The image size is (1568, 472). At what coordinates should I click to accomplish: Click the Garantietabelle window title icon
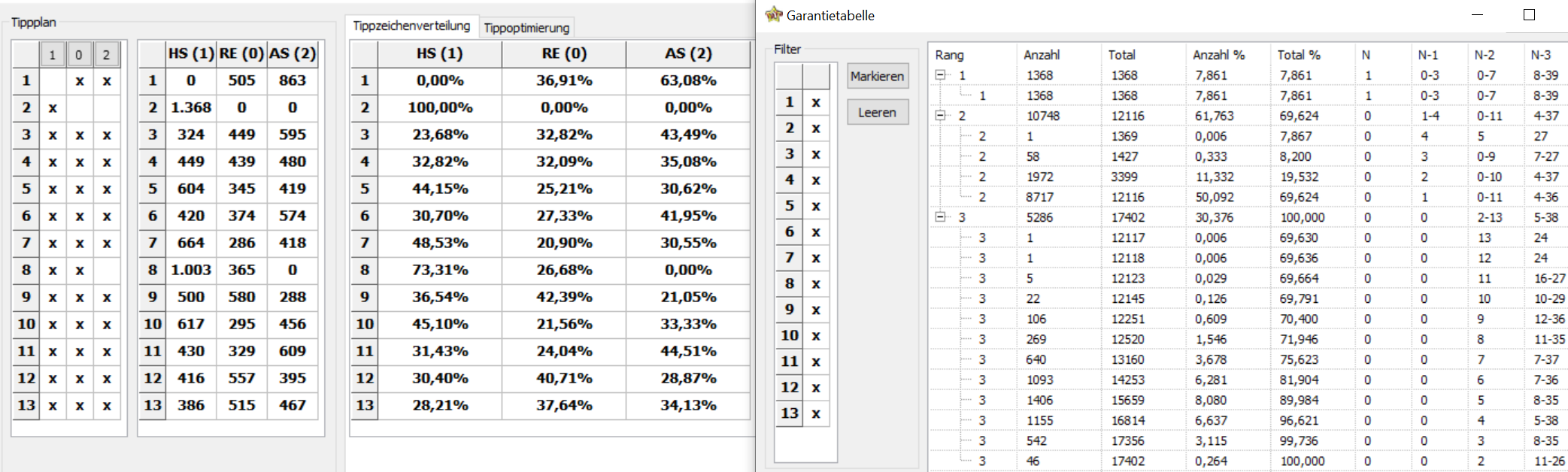[x=773, y=14]
